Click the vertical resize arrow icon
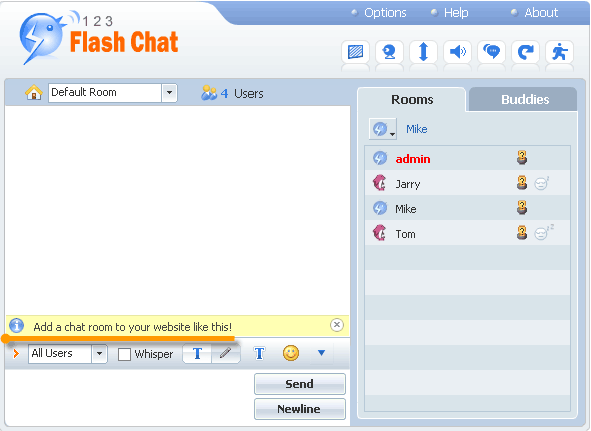591x431 pixels. tap(423, 52)
